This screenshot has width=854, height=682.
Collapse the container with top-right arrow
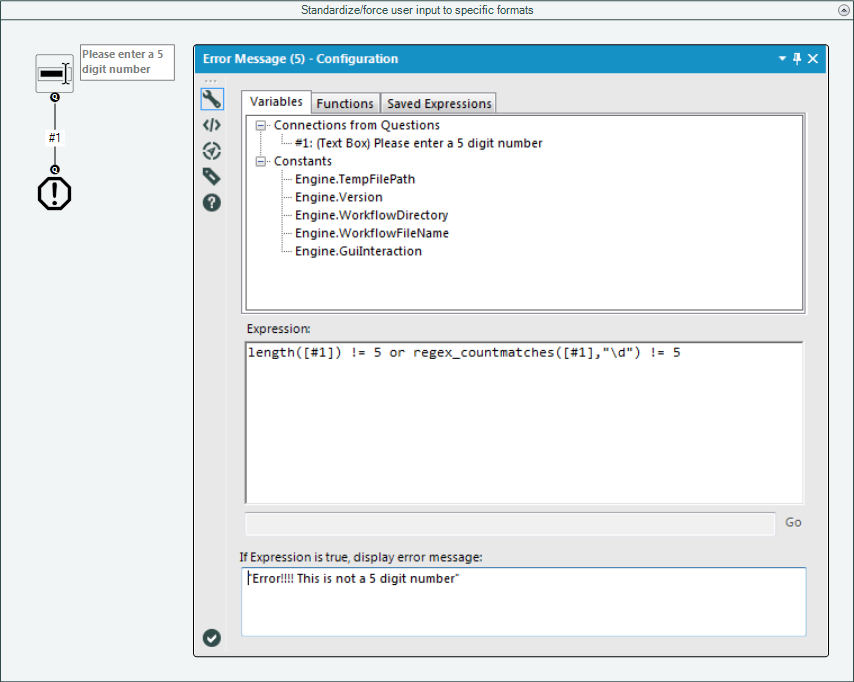pos(843,10)
